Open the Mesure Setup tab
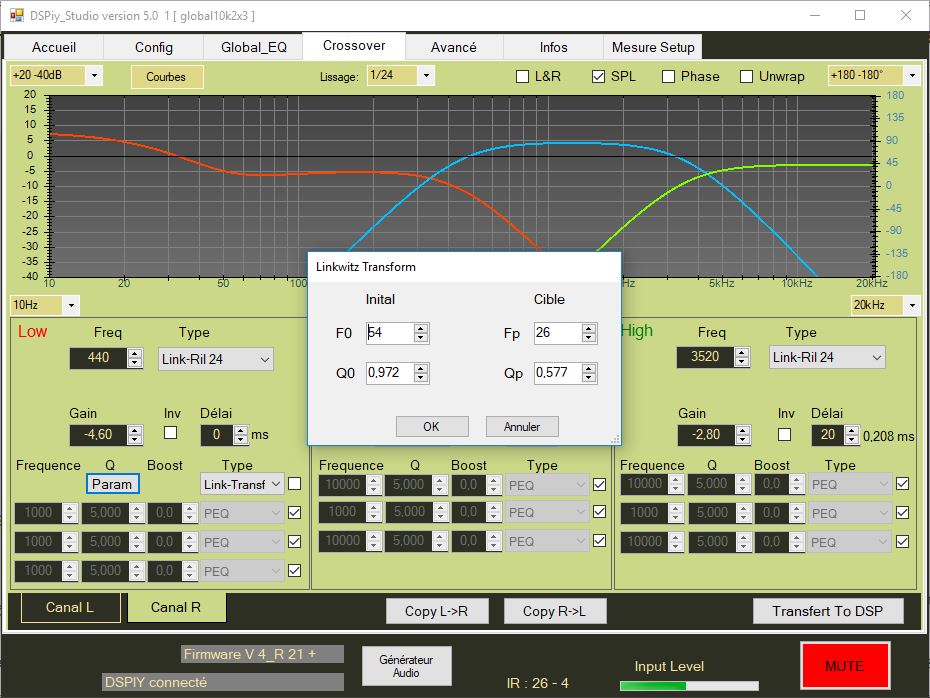Screen dimensions: 930x698 tap(653, 47)
